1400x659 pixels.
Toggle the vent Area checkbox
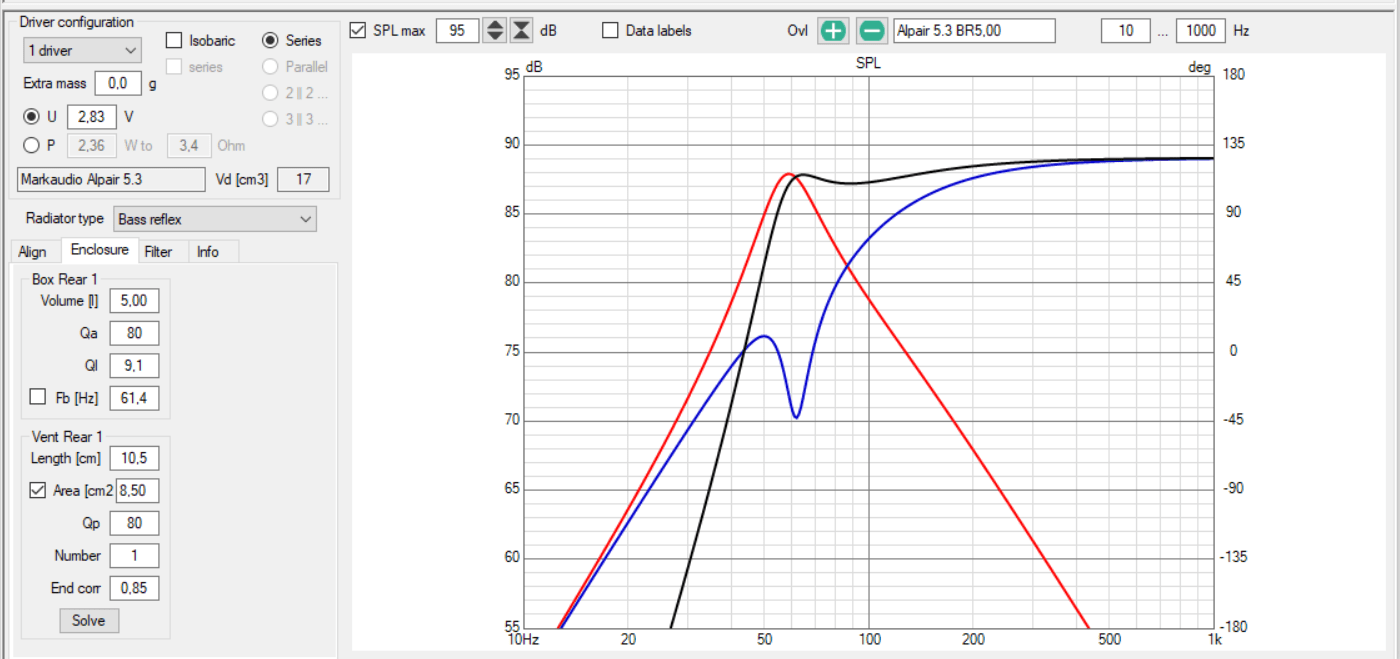coord(39,490)
